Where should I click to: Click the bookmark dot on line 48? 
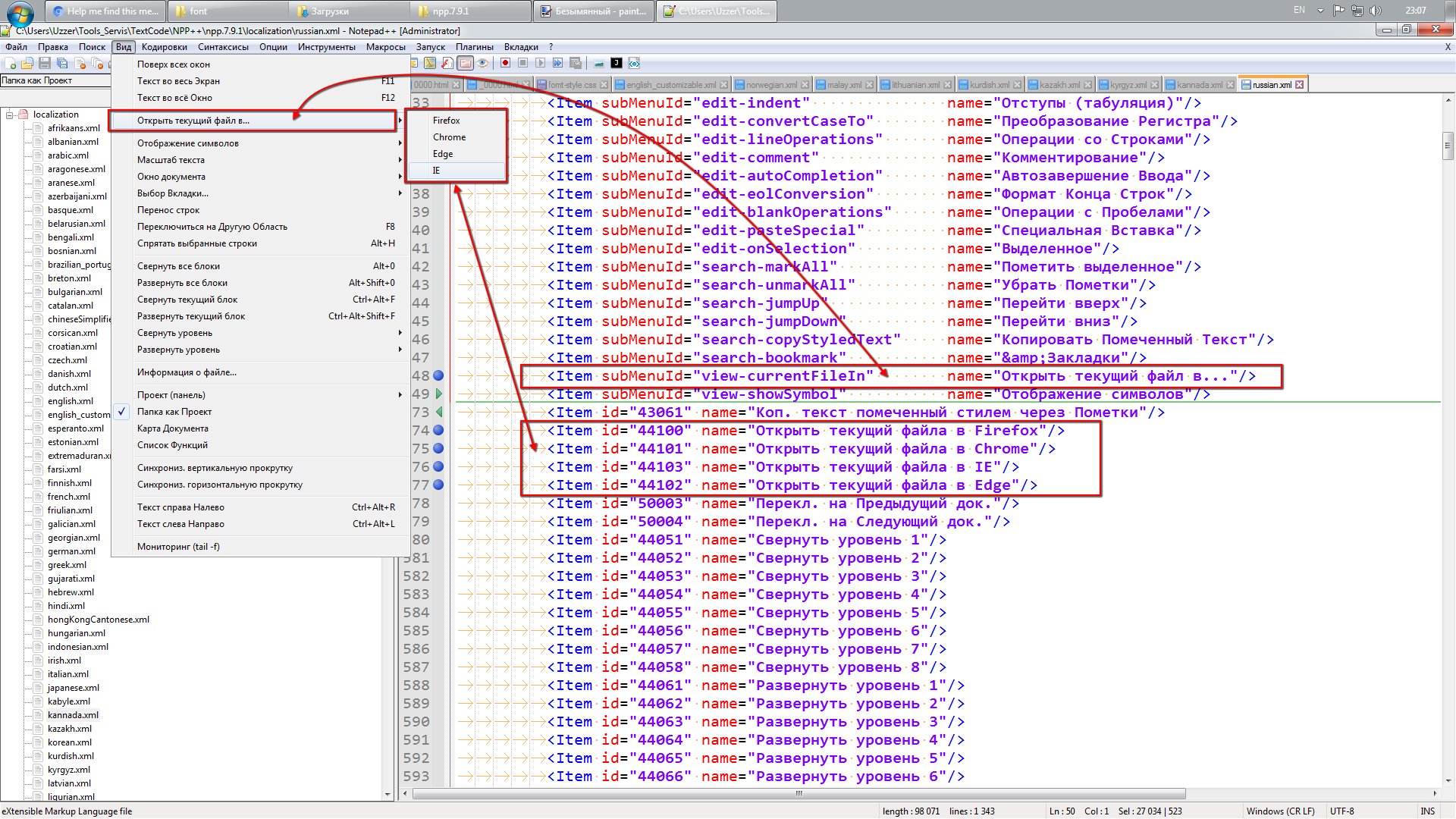coord(438,375)
